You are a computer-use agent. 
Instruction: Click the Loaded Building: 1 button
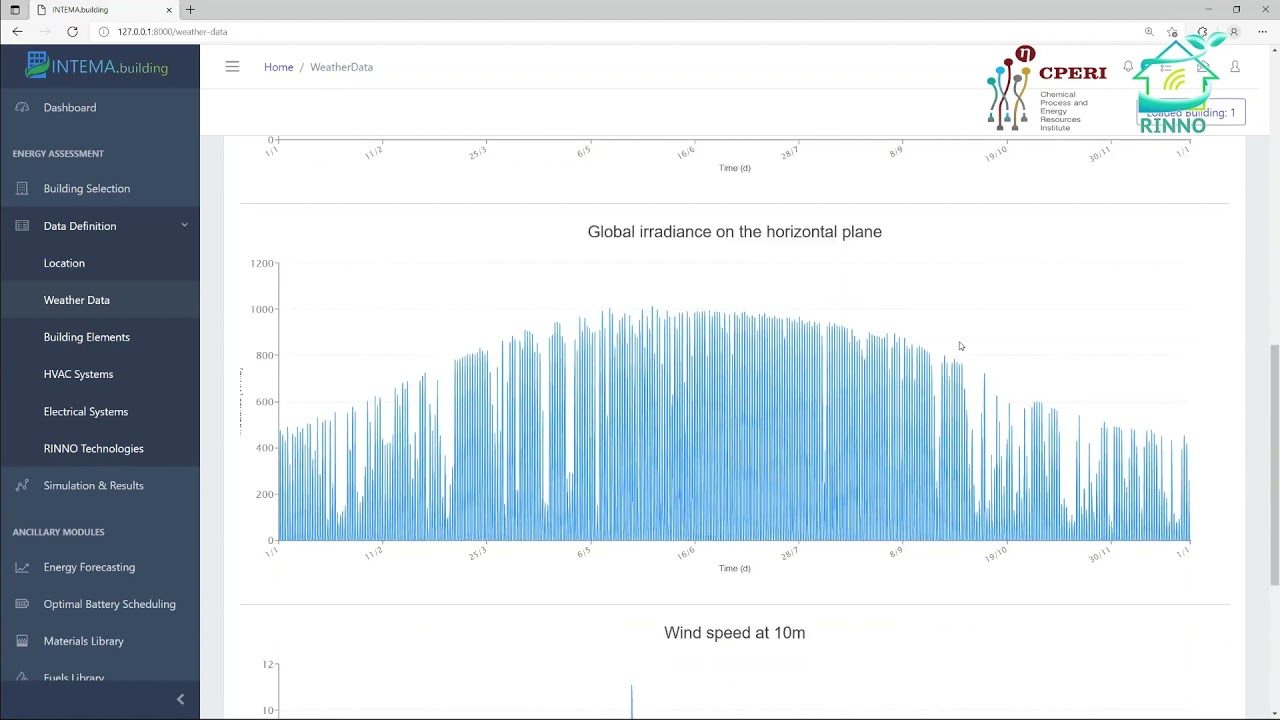click(1191, 113)
